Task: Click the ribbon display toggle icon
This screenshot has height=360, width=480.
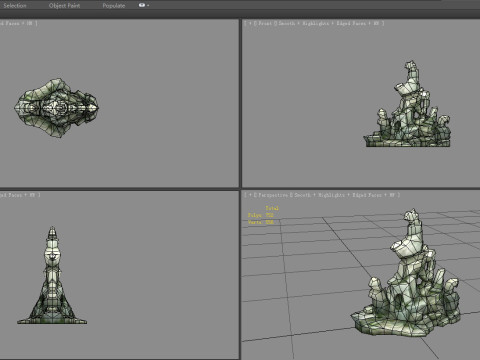Action: (x=142, y=5)
